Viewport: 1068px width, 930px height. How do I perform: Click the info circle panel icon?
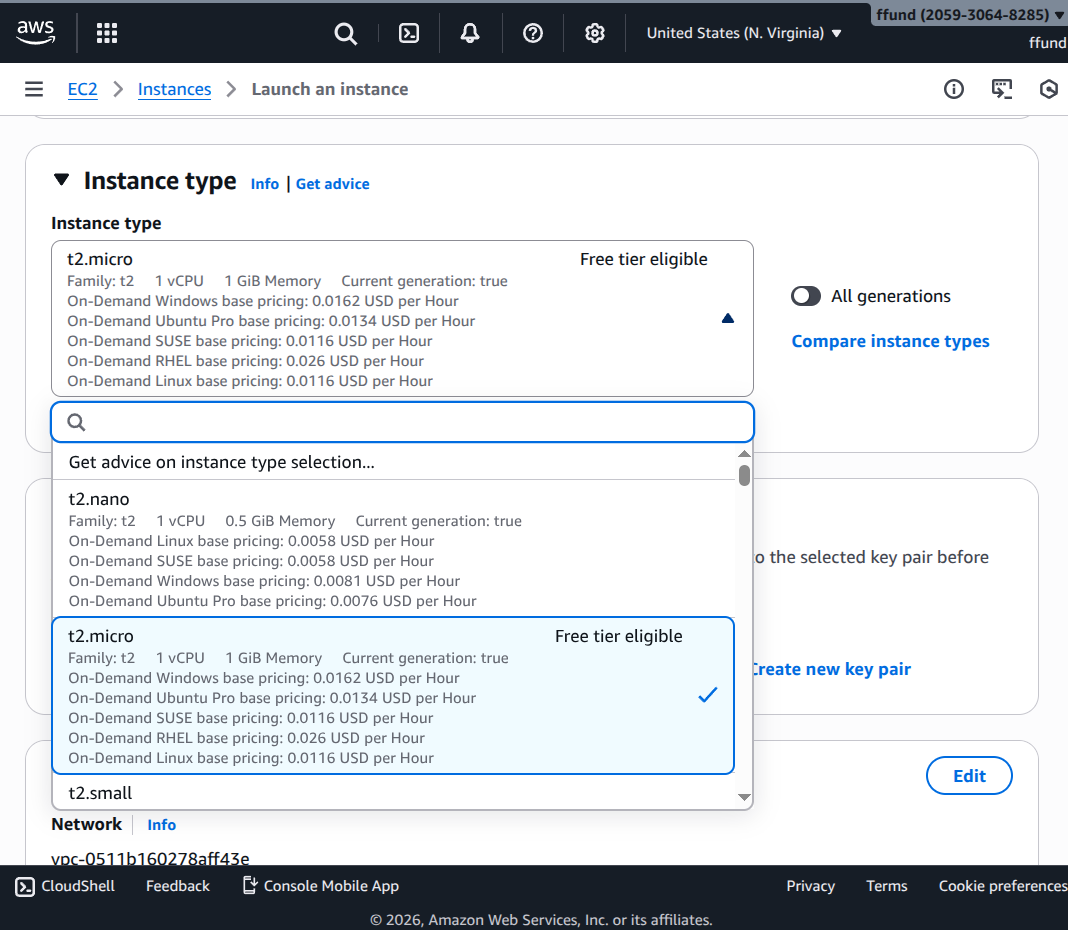click(x=954, y=89)
